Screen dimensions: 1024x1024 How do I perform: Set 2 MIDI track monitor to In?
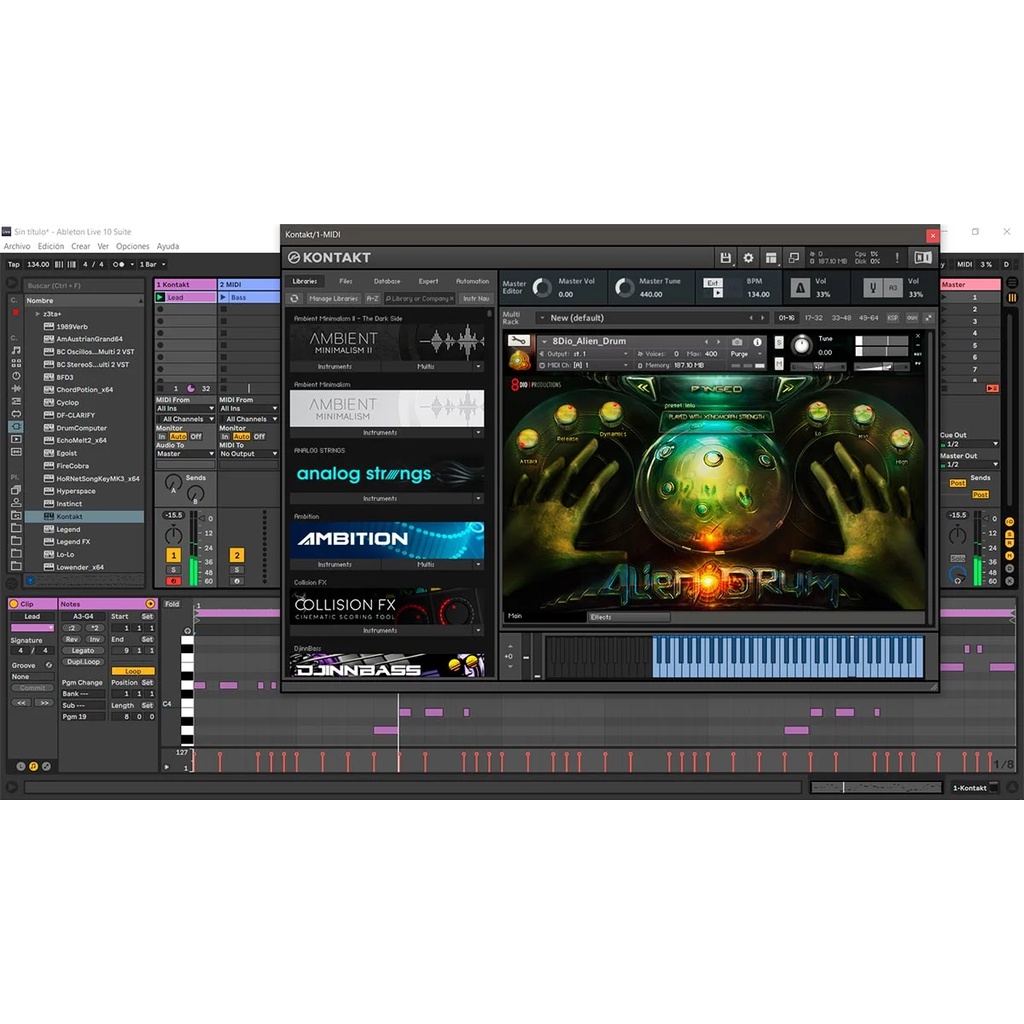(x=225, y=436)
